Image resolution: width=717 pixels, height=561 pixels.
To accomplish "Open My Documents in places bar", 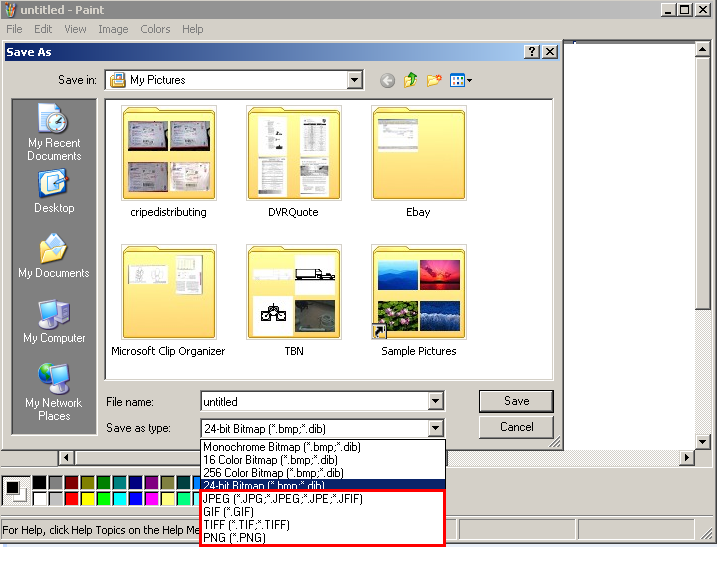I will point(54,256).
